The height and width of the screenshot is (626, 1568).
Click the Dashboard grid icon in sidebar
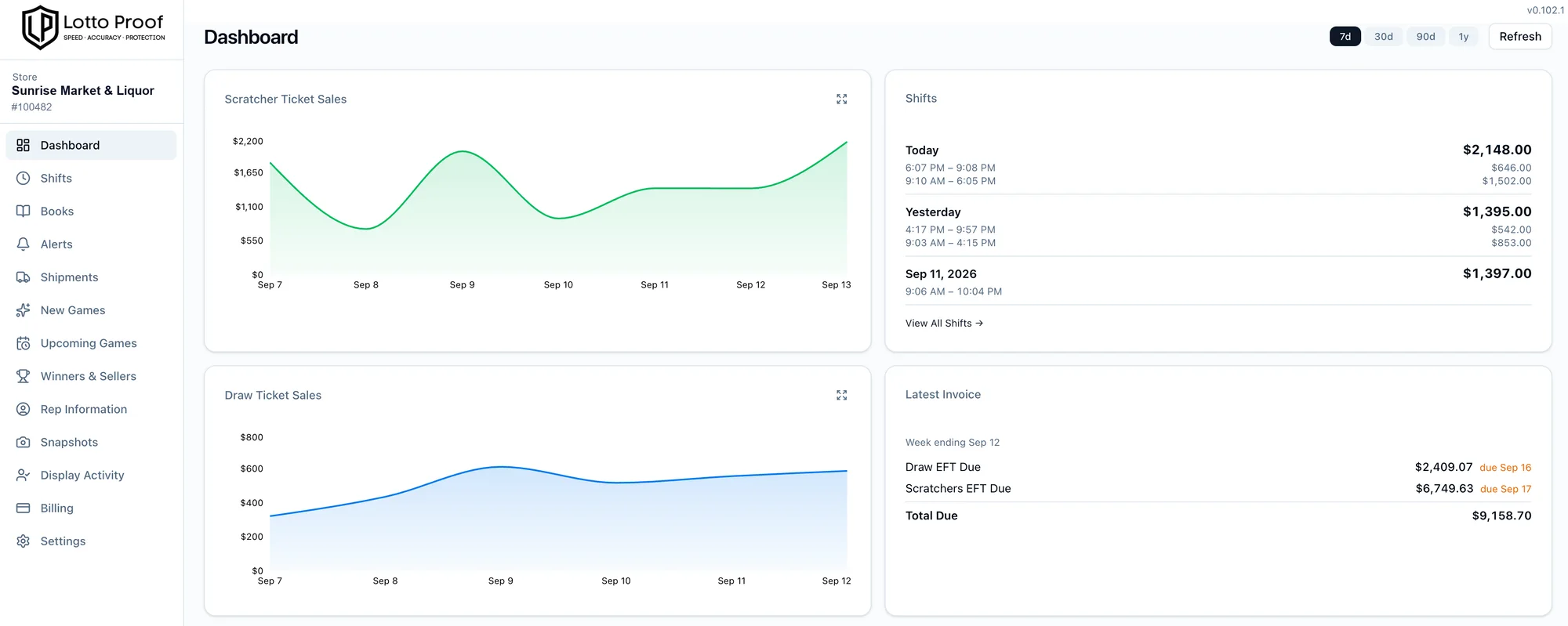[x=24, y=145]
